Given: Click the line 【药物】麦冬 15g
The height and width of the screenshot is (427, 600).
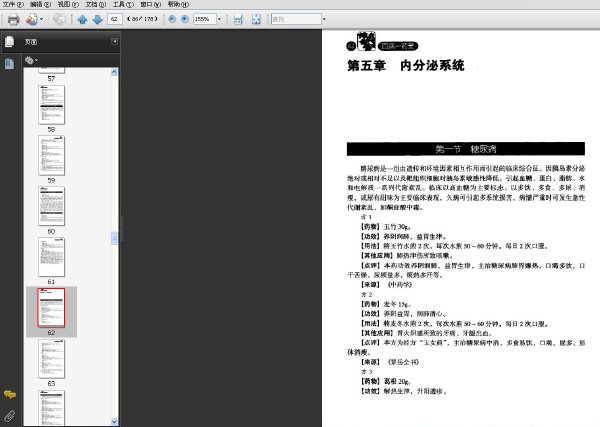Looking at the screenshot, I should (x=386, y=304).
